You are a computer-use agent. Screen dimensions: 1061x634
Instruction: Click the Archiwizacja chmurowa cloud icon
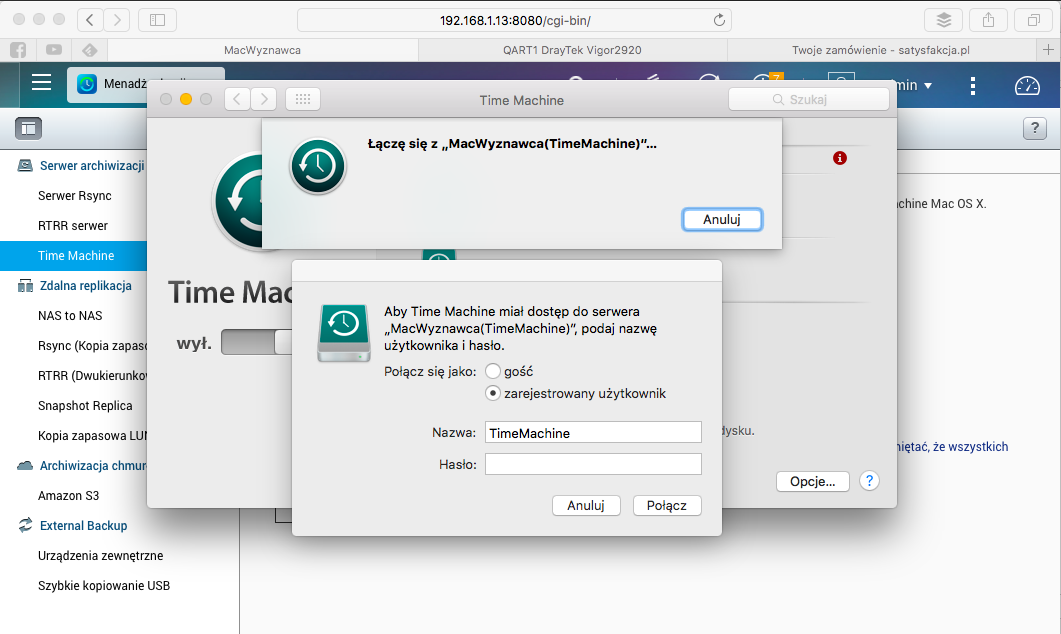[25, 466]
